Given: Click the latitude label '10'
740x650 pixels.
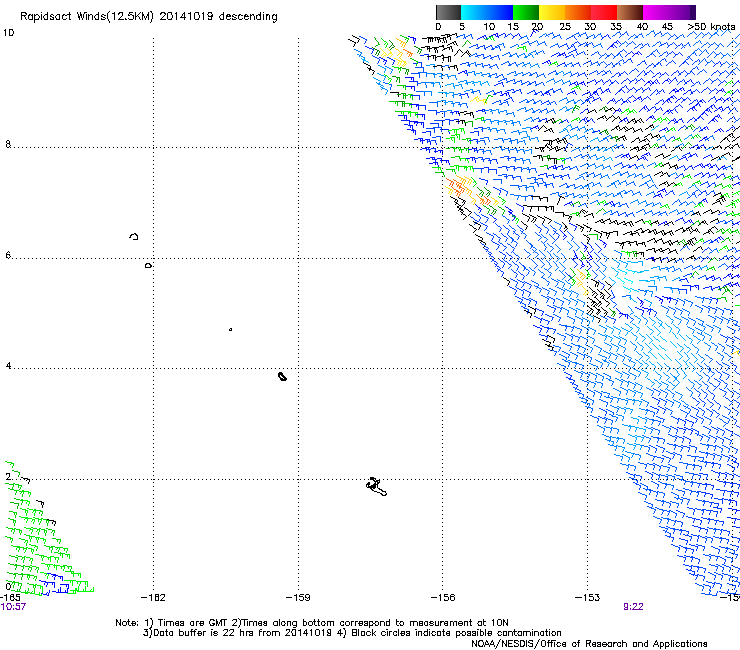Looking at the screenshot, I should point(9,33).
